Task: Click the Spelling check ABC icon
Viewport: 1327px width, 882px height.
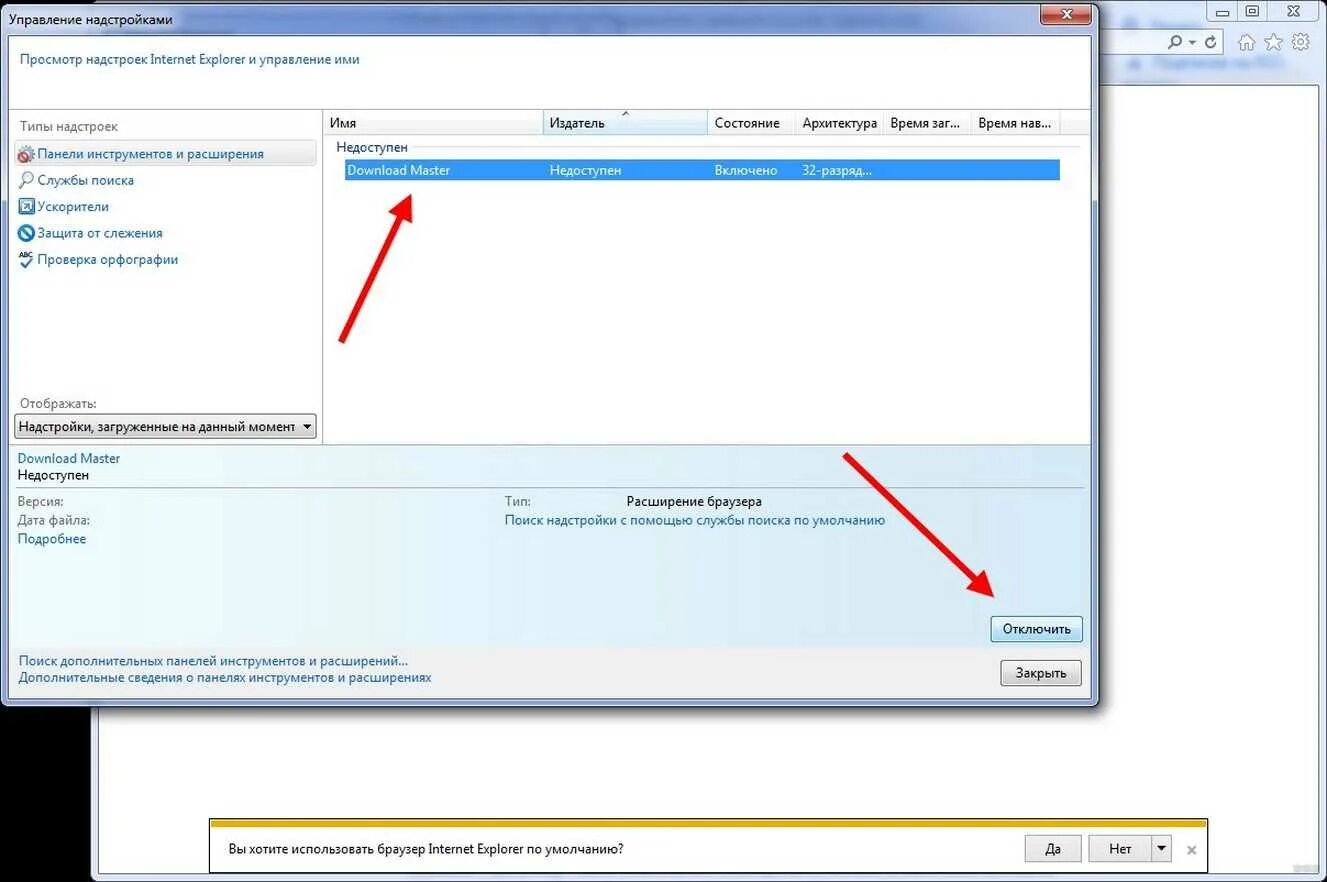Action: click(26, 259)
